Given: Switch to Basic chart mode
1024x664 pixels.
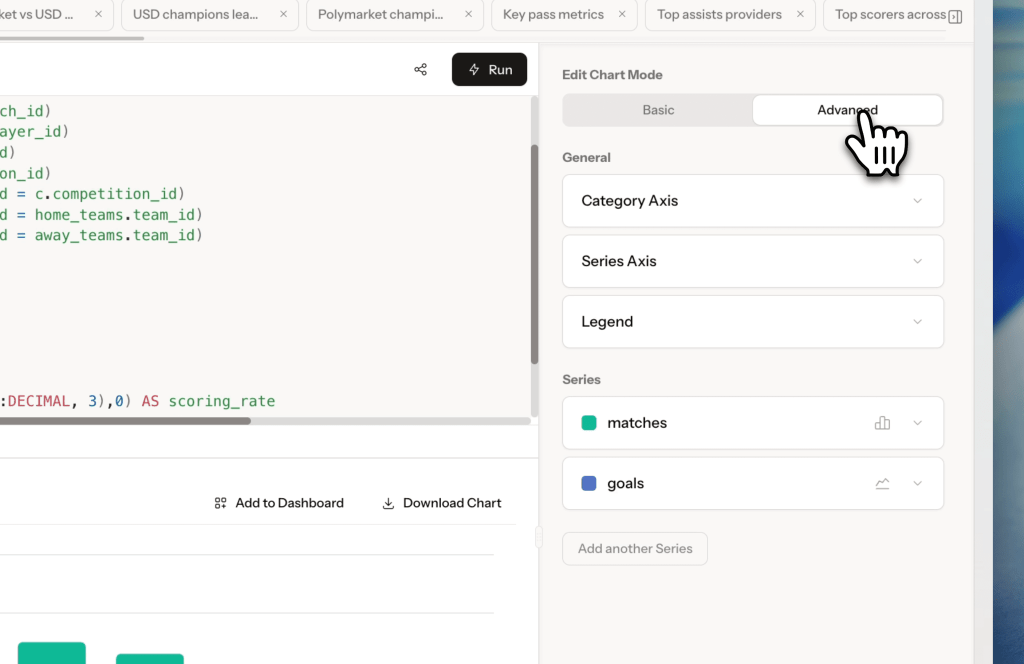Looking at the screenshot, I should pyautogui.click(x=657, y=110).
